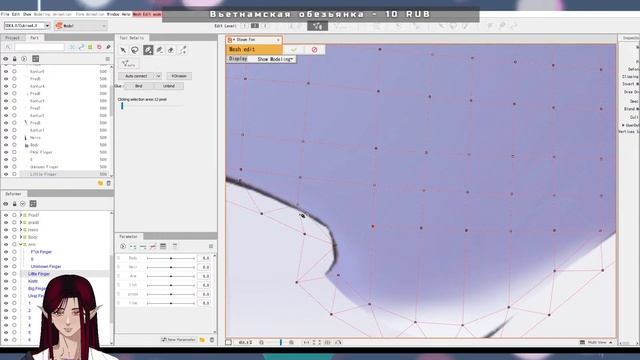Click the play icon in the Parameter toolbar
The width and height of the screenshot is (640, 360).
123,246
